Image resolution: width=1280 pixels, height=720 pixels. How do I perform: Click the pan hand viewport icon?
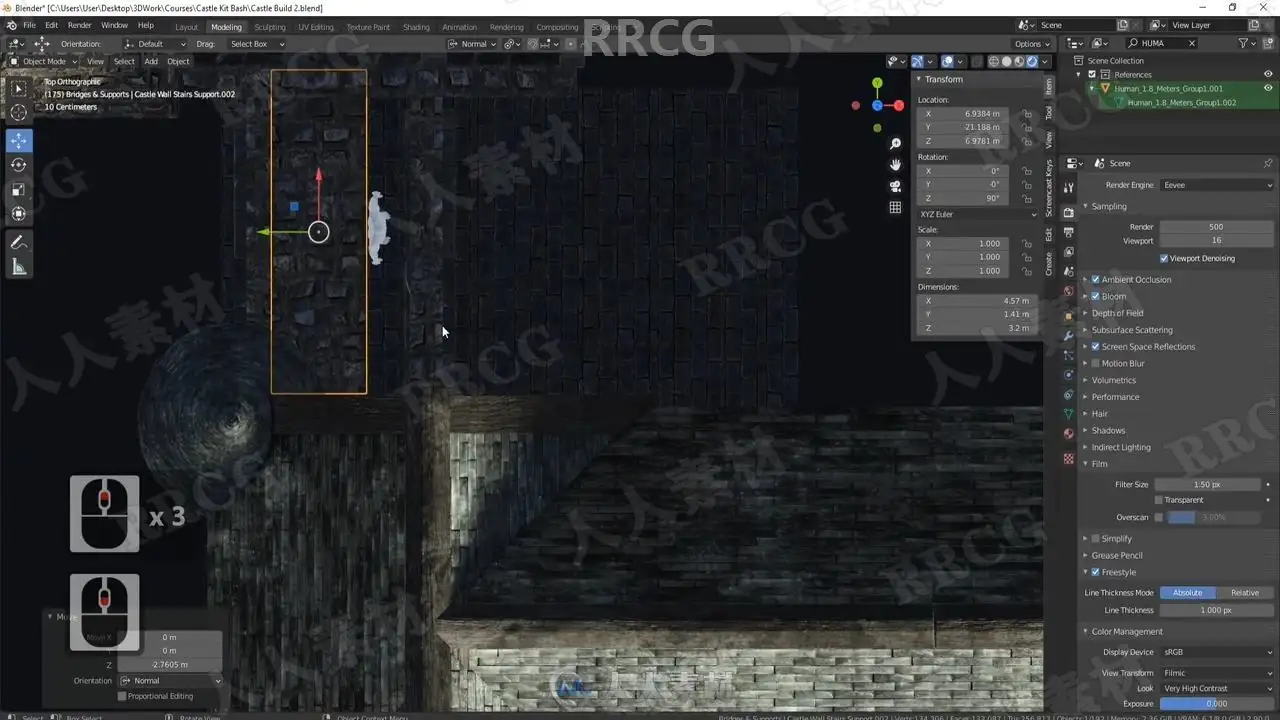(895, 165)
